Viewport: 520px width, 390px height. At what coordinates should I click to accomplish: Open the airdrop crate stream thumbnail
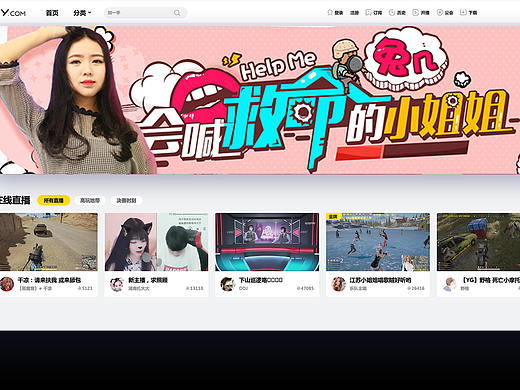478,242
